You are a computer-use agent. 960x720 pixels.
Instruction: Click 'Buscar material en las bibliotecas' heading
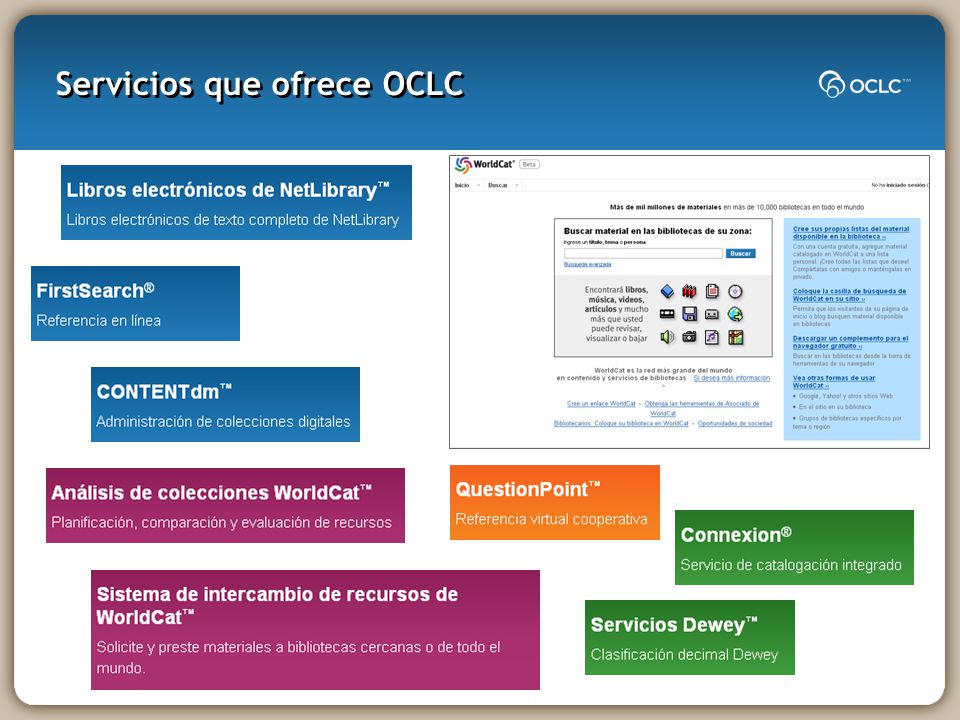coord(658,231)
